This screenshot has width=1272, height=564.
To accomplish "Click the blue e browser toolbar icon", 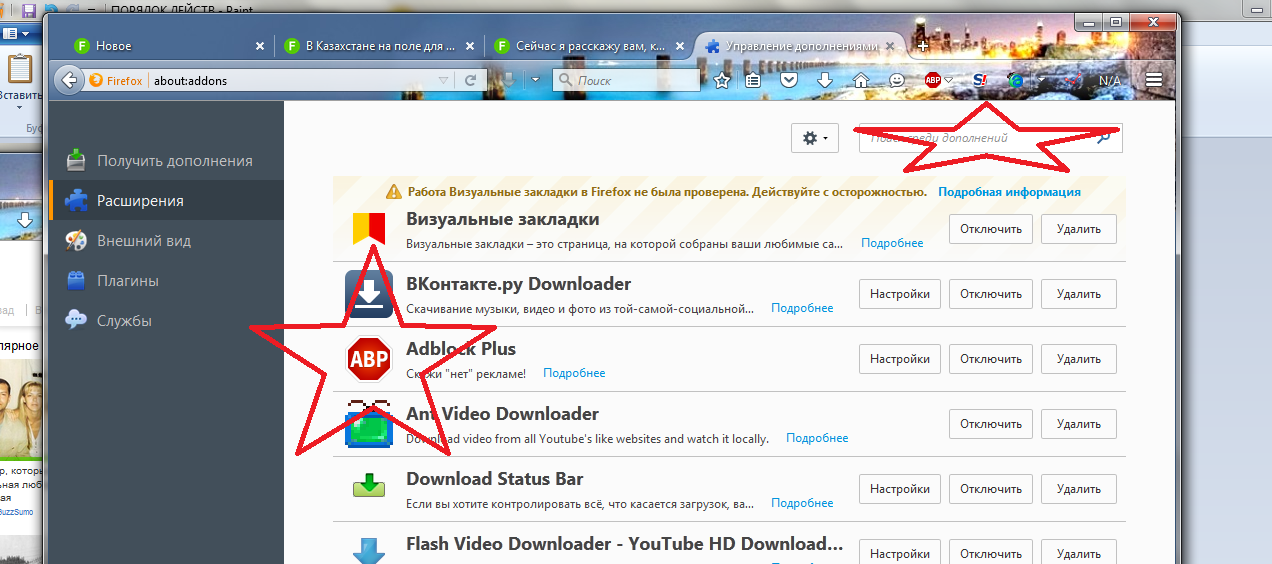I will 1017,80.
